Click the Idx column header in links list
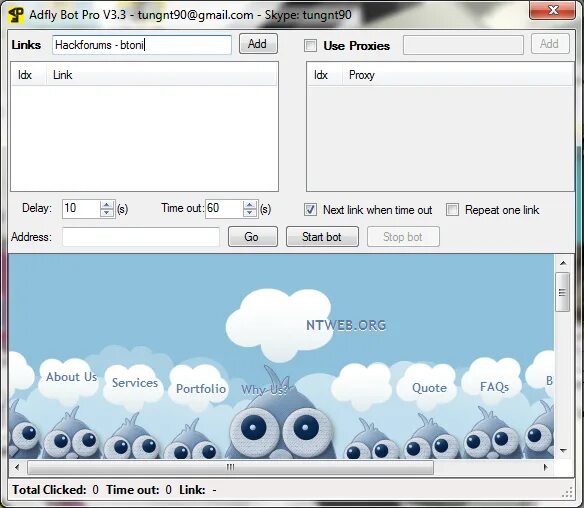Image resolution: width=584 pixels, height=508 pixels. pos(29,75)
